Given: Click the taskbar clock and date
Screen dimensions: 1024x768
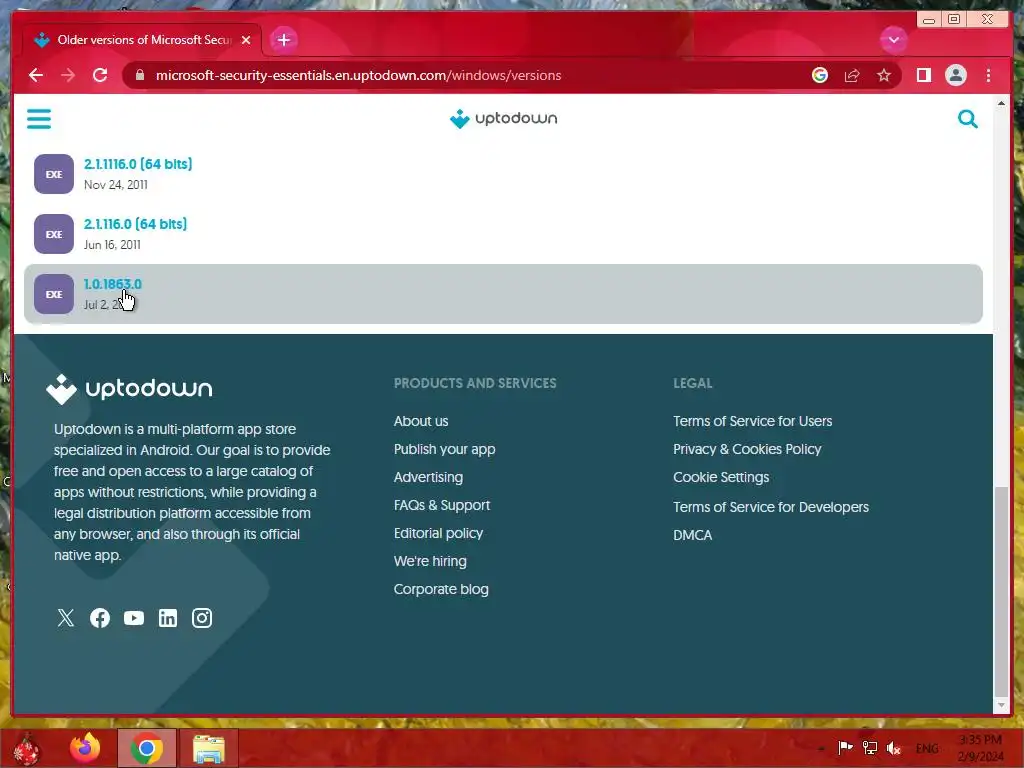Looking at the screenshot, I should (x=980, y=748).
